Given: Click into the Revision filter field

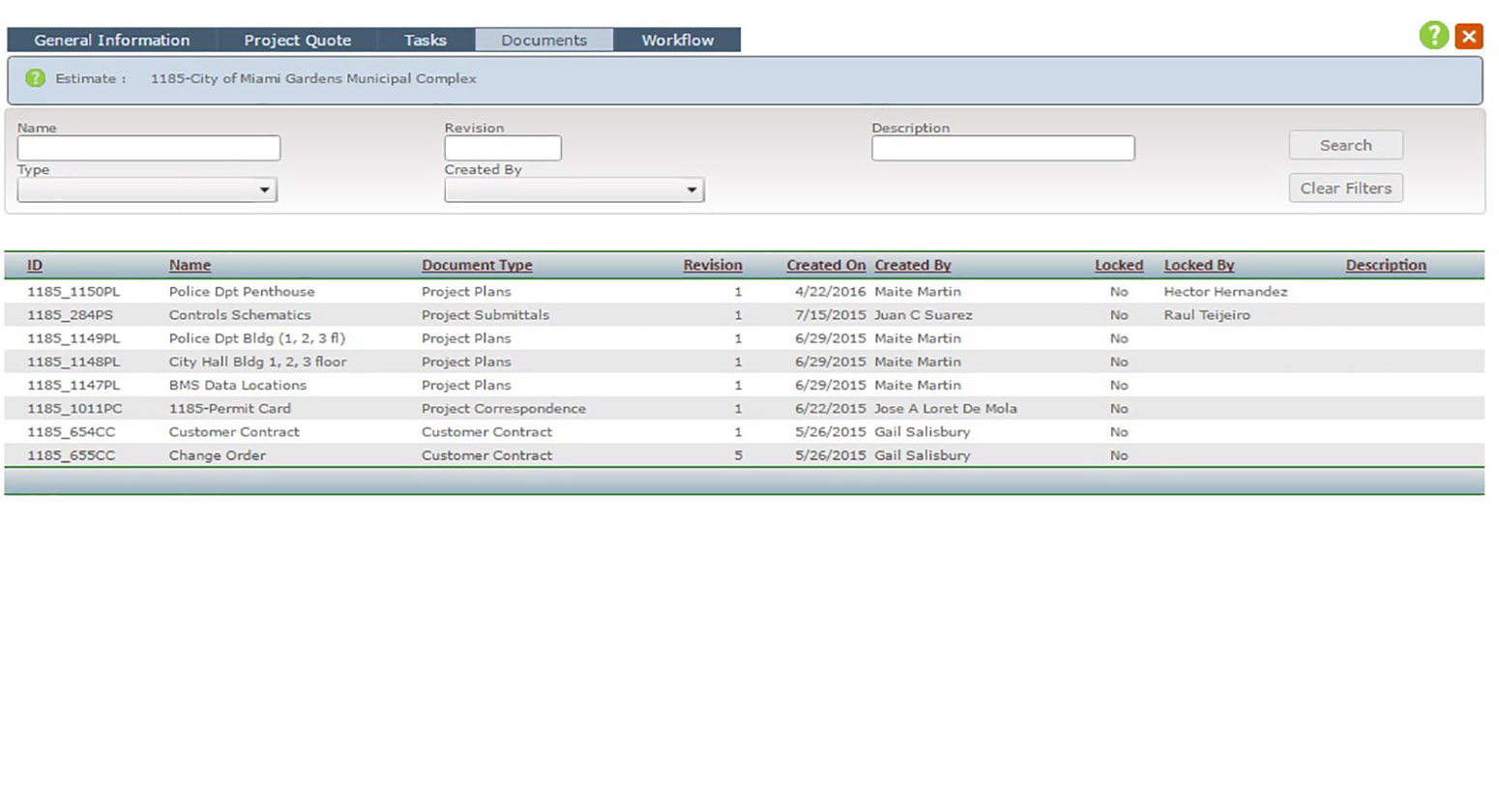Looking at the screenshot, I should tap(502, 148).
